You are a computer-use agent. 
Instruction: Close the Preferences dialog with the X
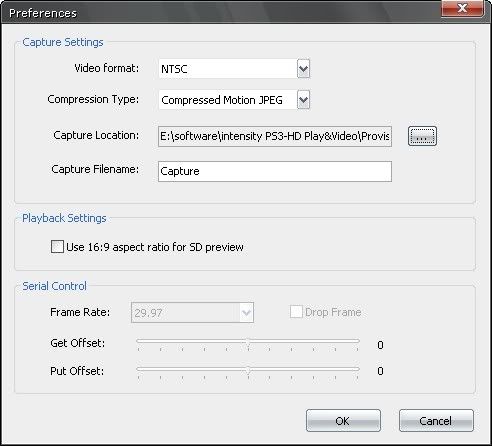tap(462, 8)
